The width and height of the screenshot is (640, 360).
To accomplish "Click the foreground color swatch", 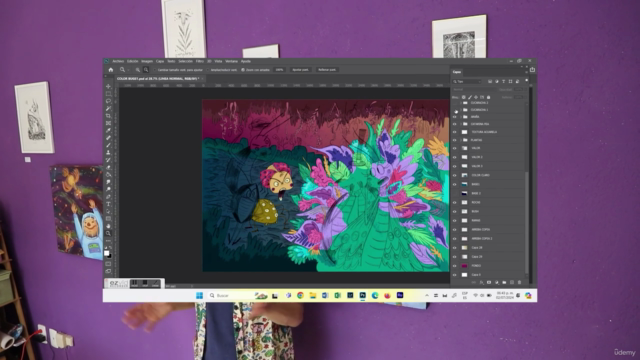I will pyautogui.click(x=107, y=253).
